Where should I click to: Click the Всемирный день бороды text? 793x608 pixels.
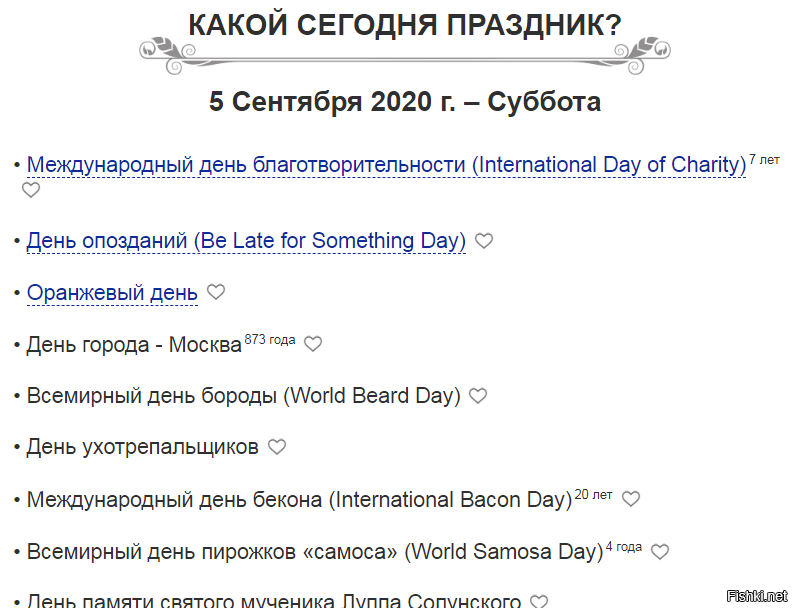243,396
